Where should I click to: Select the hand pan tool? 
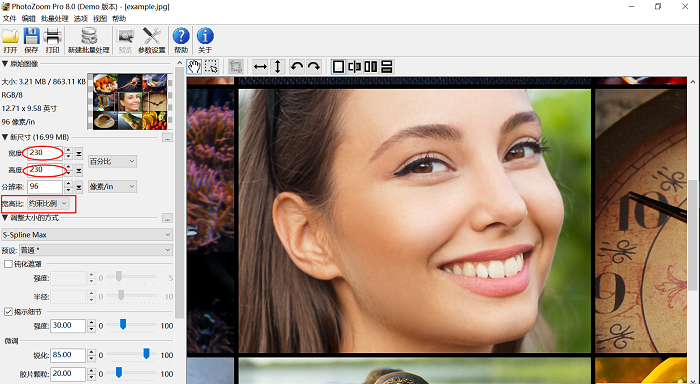point(194,67)
